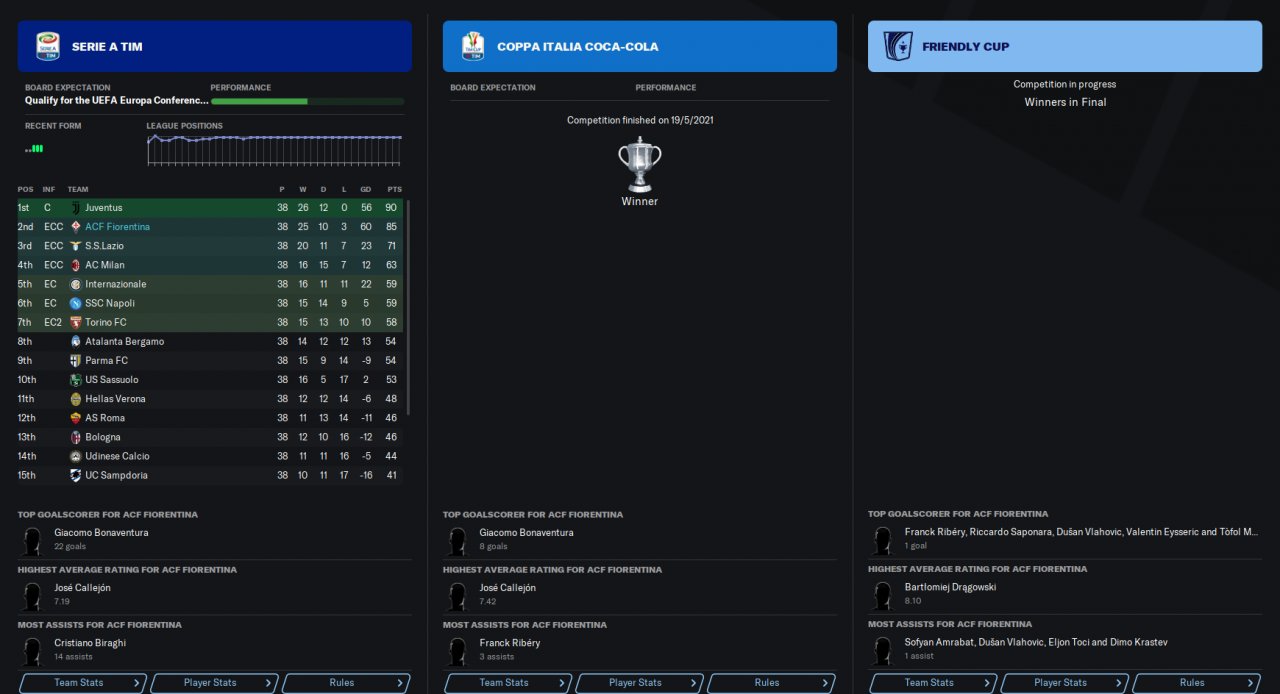This screenshot has width=1280, height=694.
Task: Select Atalanta Bergamo team name in table
Action: pos(124,341)
